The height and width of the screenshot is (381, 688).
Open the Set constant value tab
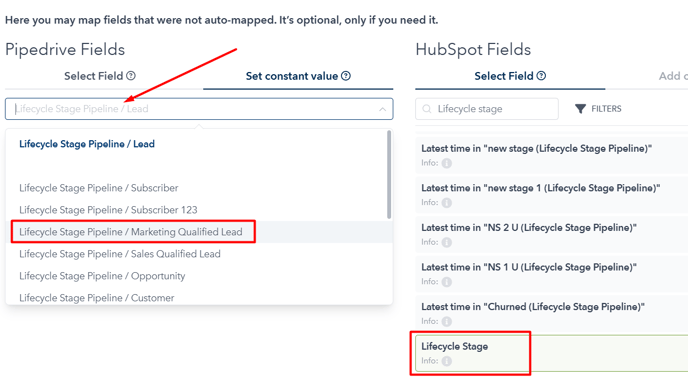pyautogui.click(x=298, y=76)
